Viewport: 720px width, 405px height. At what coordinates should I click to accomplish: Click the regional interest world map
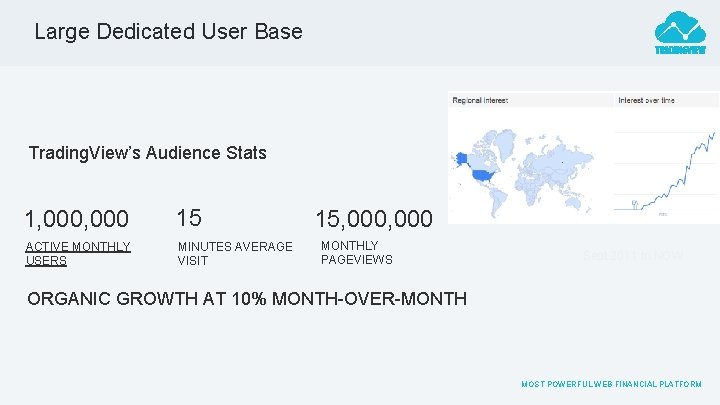(523, 173)
